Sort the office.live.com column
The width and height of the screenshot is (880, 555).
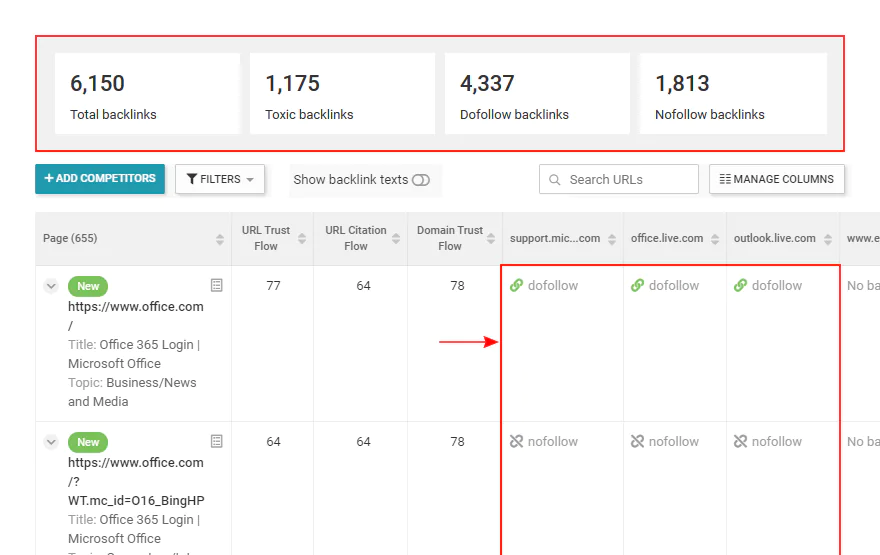(714, 239)
